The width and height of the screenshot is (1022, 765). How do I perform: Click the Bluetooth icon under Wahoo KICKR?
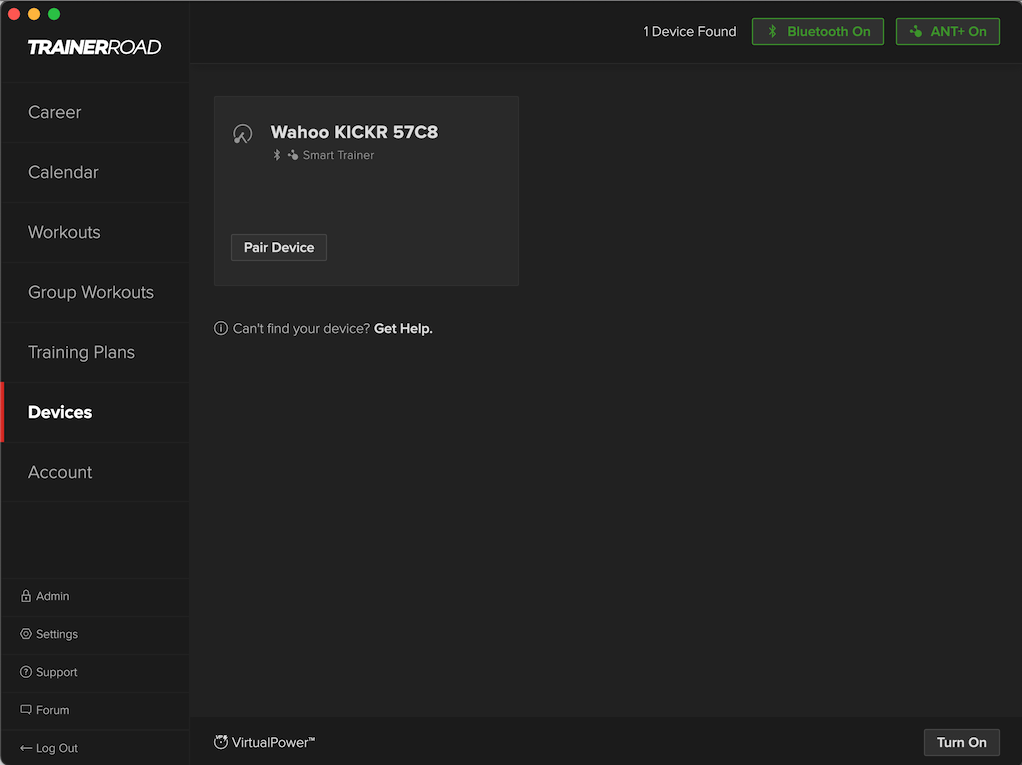click(x=277, y=155)
